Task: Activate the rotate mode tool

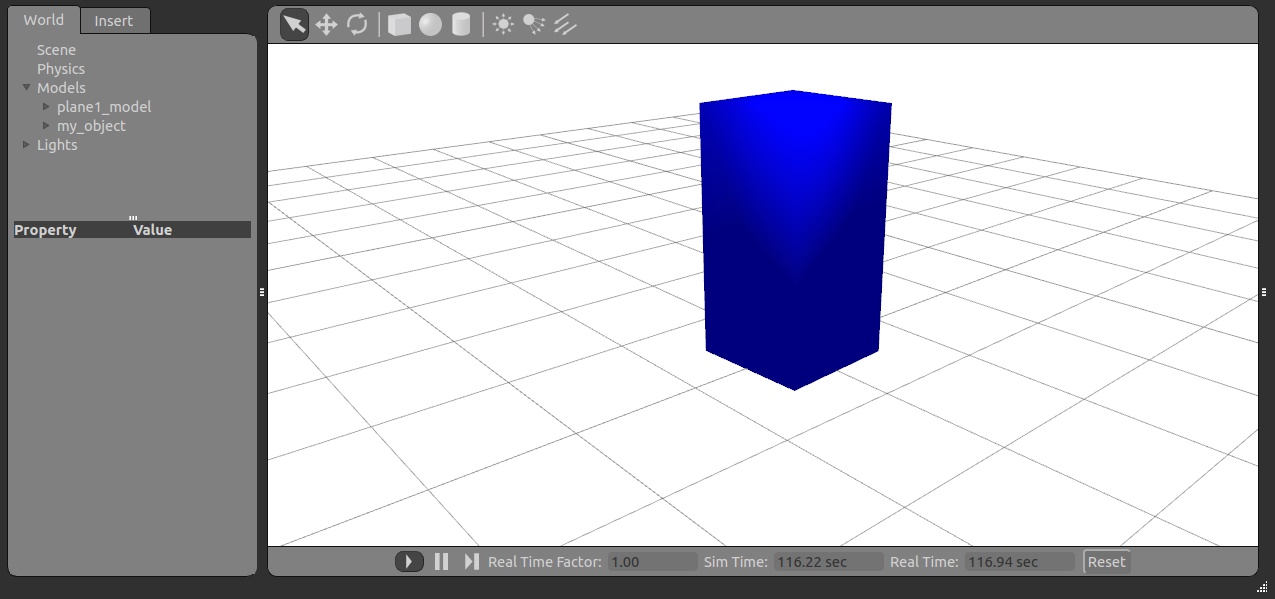Action: [x=357, y=25]
